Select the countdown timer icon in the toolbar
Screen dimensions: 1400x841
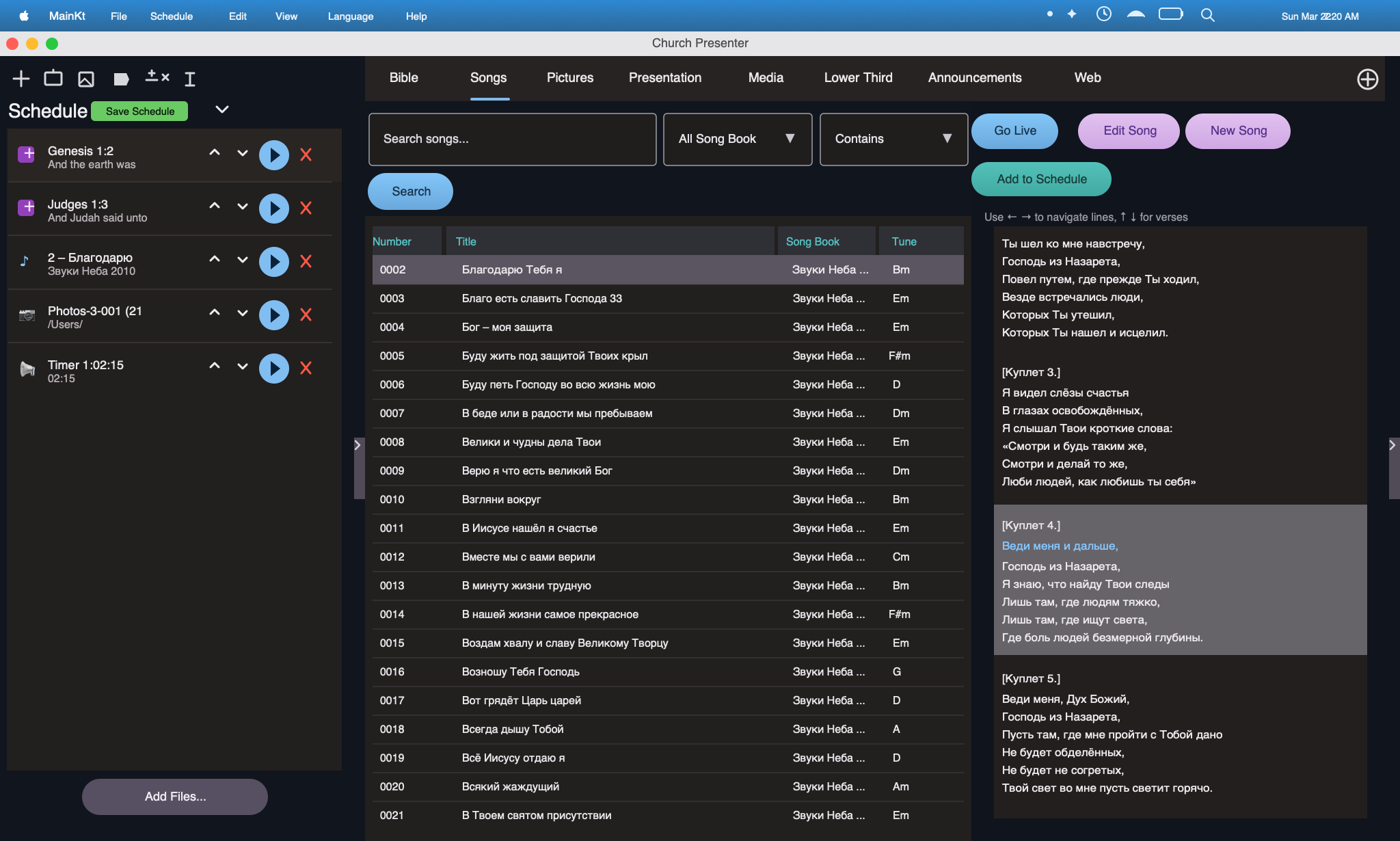point(157,78)
